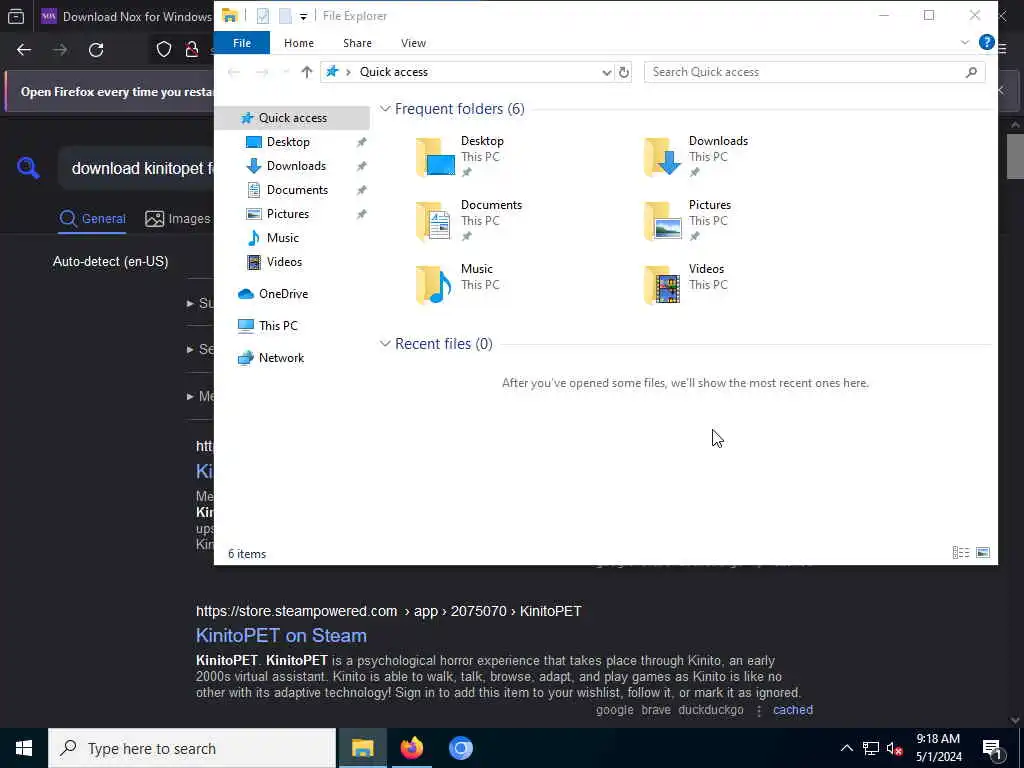Click the search engine magnifier logo
The width and height of the screenshot is (1024, 768).
[x=28, y=168]
